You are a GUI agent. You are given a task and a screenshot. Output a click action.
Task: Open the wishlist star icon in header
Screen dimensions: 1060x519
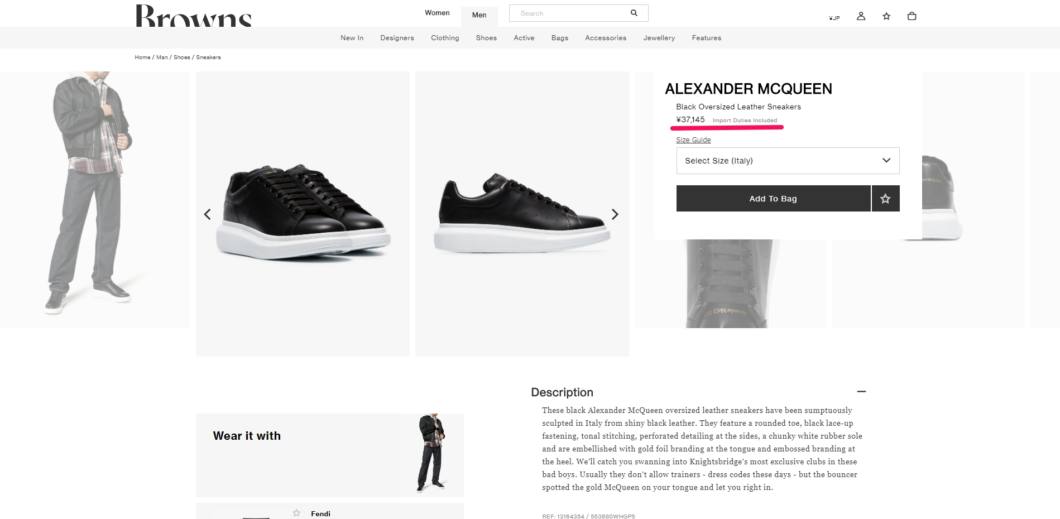coord(886,16)
